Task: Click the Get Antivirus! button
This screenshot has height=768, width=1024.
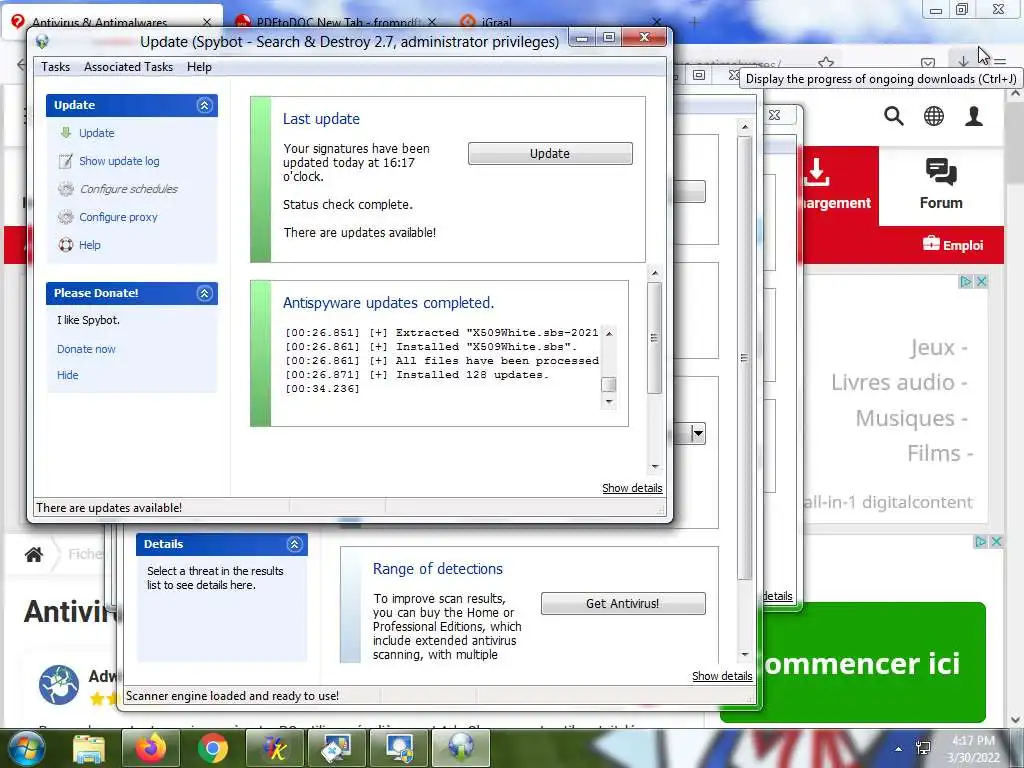Action: (x=623, y=603)
